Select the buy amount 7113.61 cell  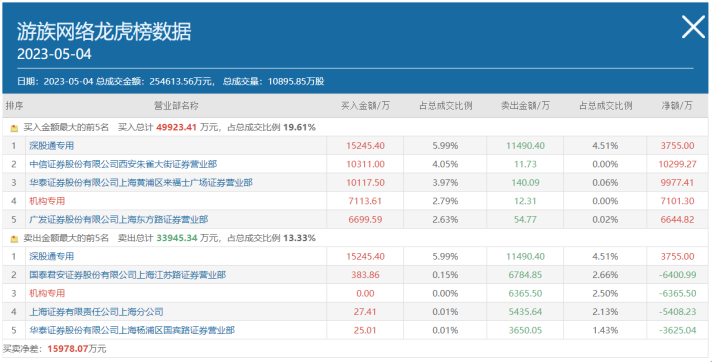click(365, 201)
